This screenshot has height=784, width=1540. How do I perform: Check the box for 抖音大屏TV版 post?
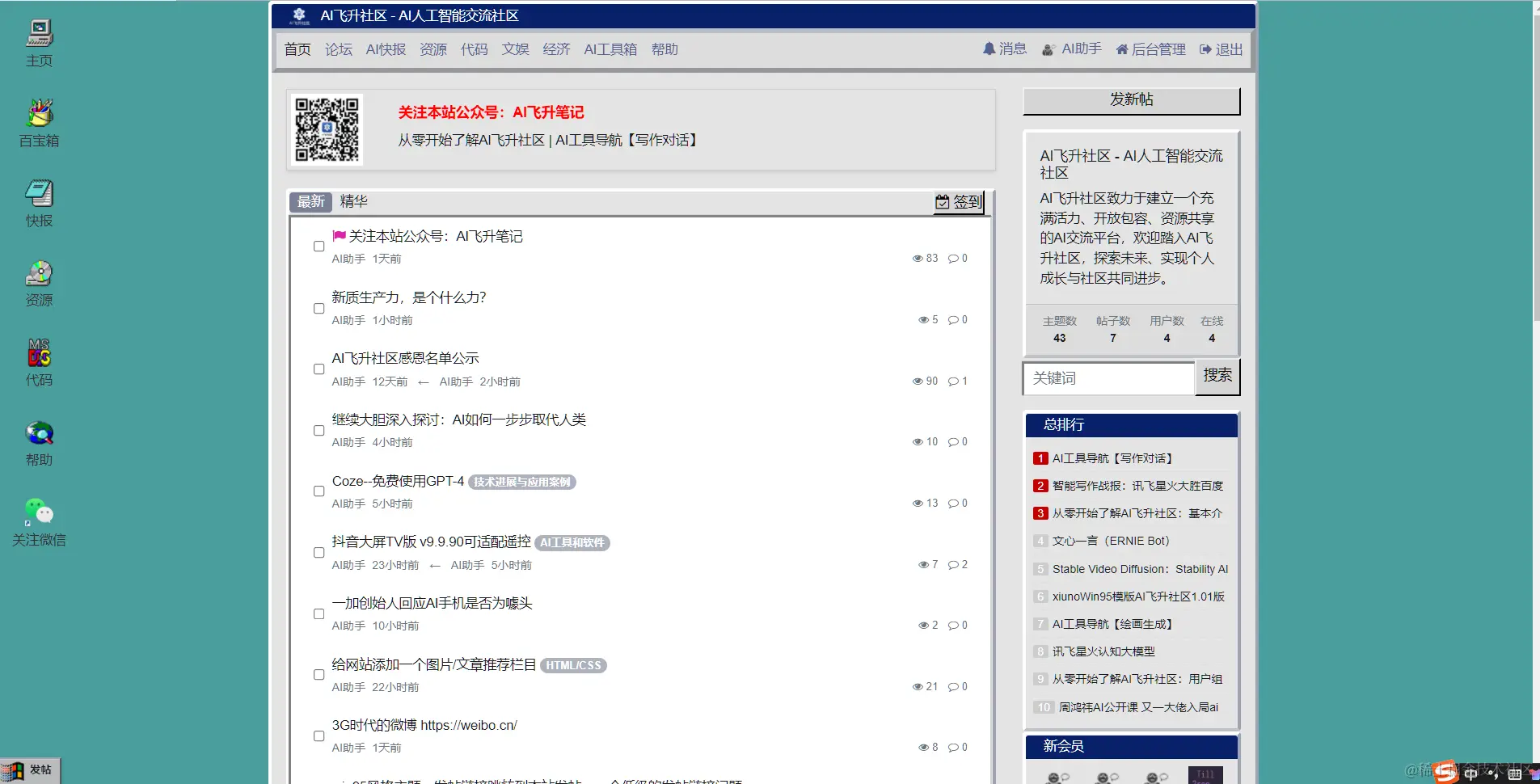pos(319,553)
